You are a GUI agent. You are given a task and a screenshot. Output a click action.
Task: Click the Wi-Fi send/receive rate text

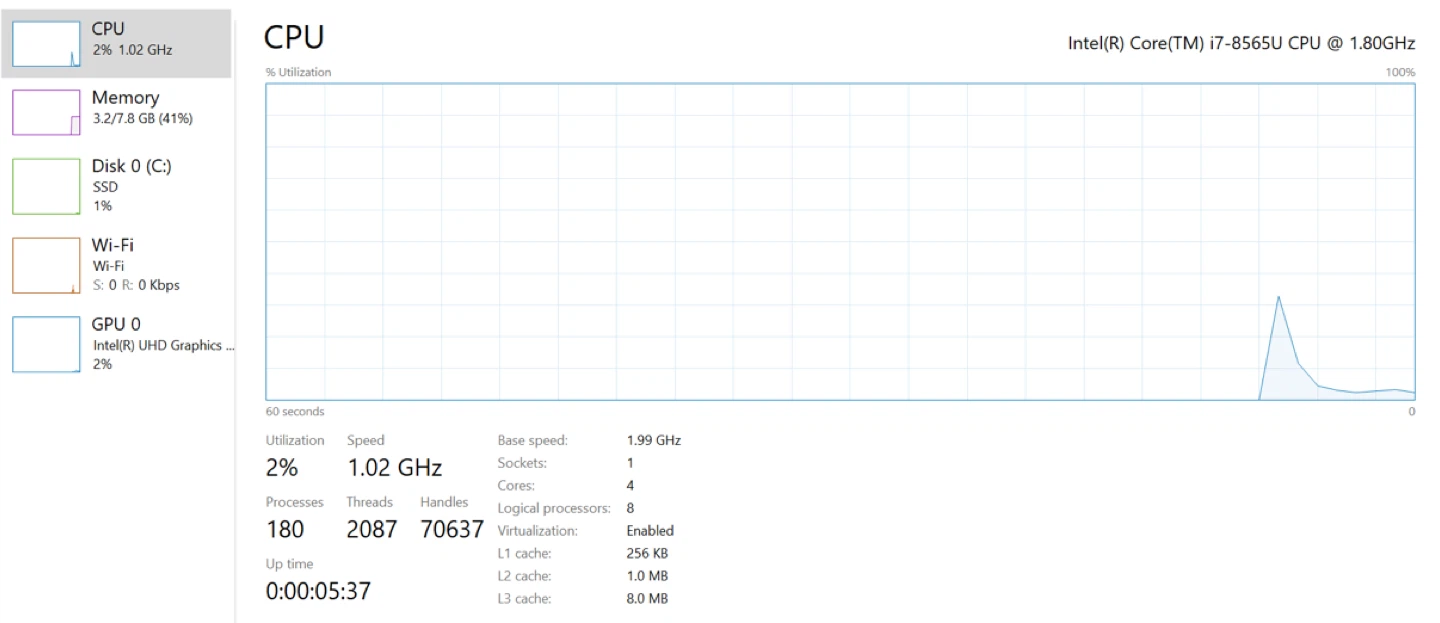coord(136,285)
